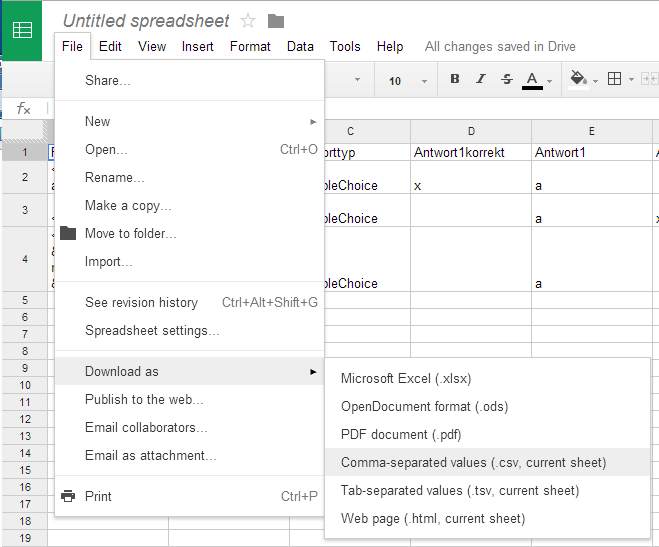Choose Import... from the menu
The image size is (659, 547).
[x=190, y=261]
